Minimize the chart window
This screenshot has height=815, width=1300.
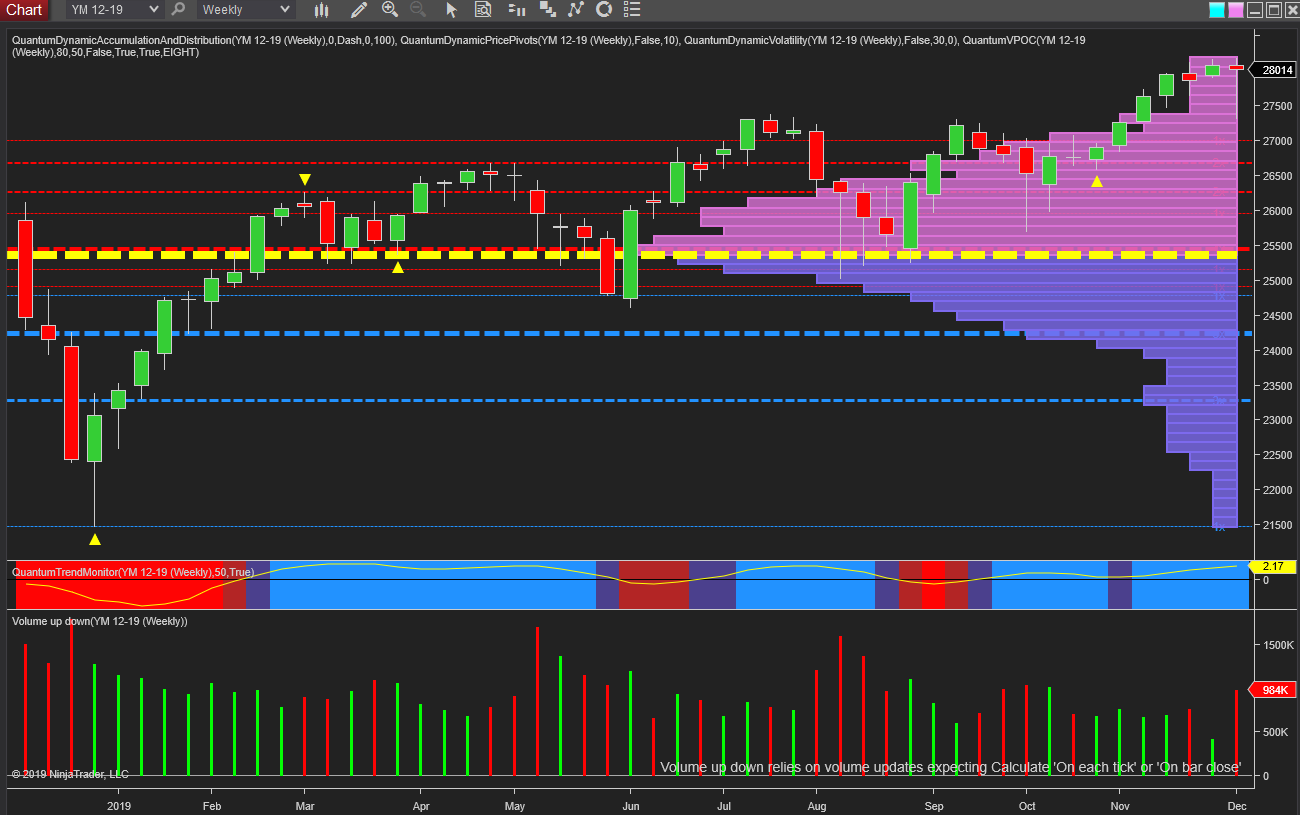(1255, 10)
